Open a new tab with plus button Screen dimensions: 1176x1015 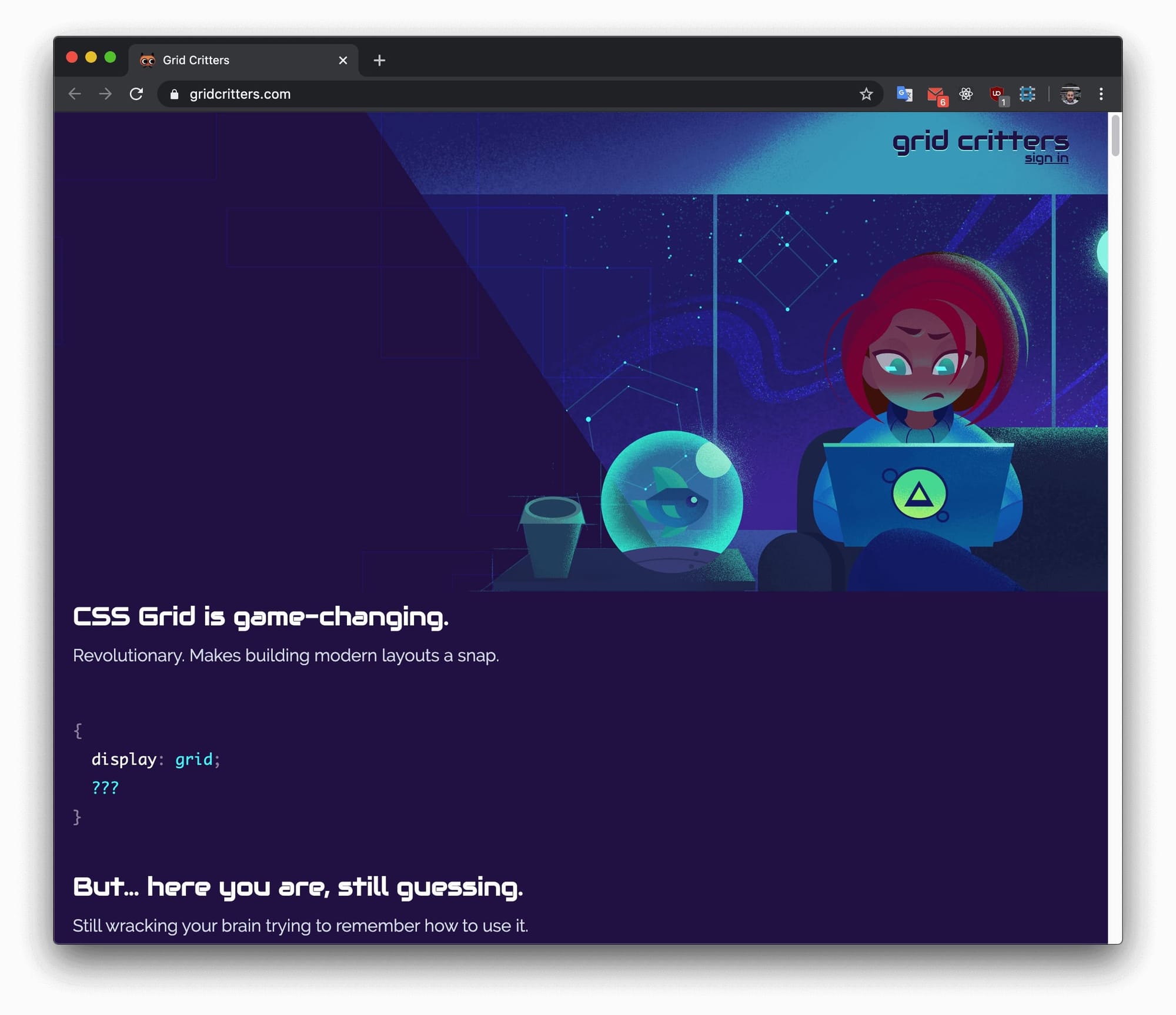[379, 60]
